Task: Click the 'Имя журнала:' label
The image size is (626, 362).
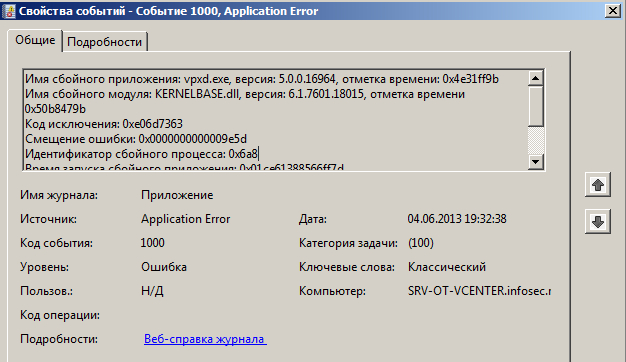Action: pos(59,195)
